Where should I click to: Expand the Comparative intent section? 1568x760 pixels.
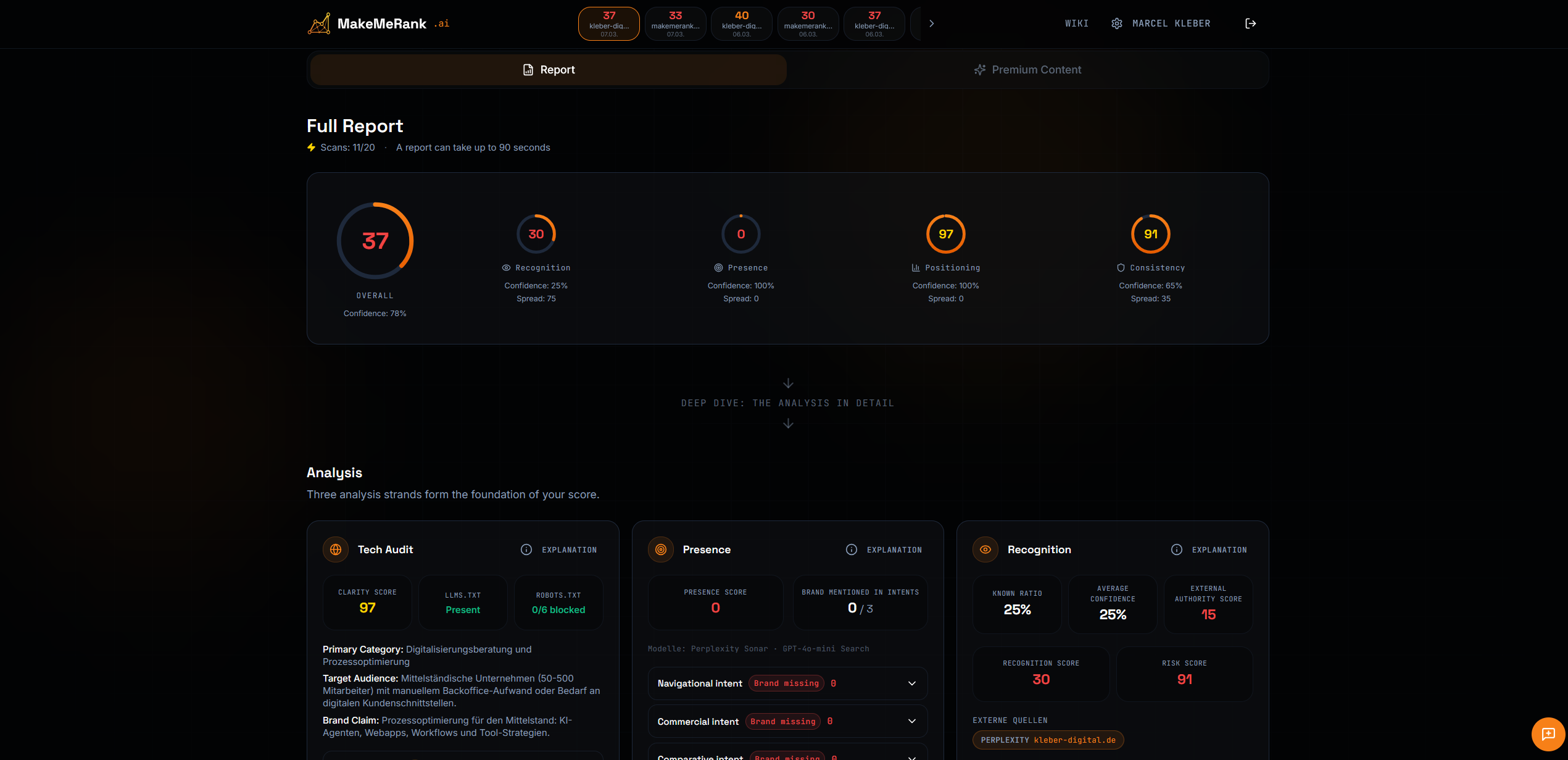tap(911, 756)
